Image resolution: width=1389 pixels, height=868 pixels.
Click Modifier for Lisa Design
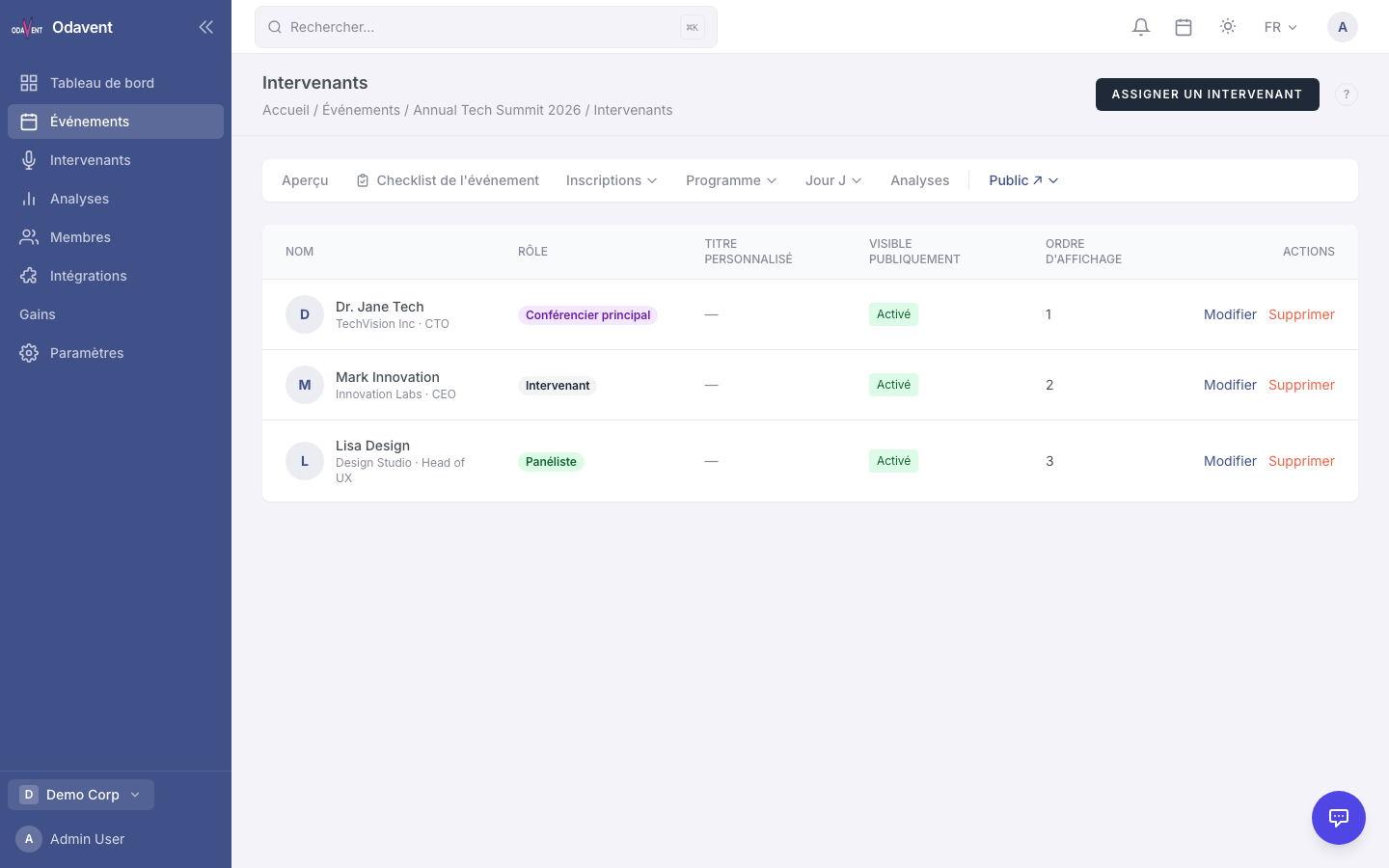tap(1230, 461)
